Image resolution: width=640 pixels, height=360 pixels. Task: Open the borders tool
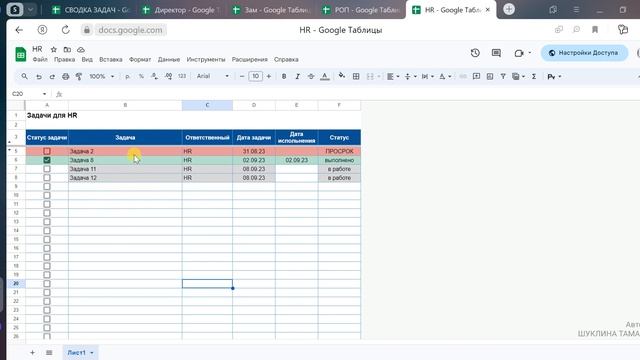356,76
